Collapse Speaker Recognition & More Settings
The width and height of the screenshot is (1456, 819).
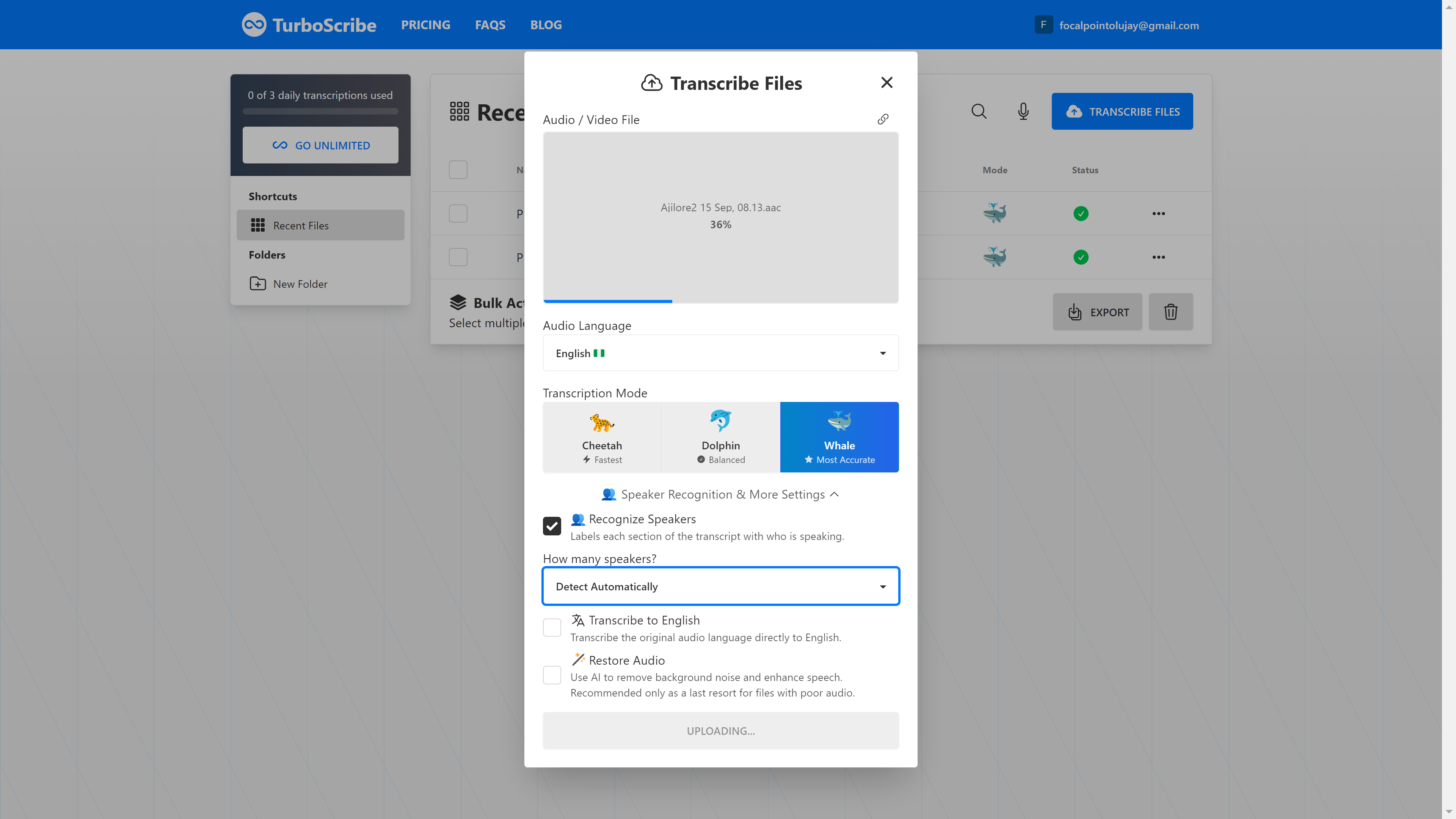tap(721, 494)
